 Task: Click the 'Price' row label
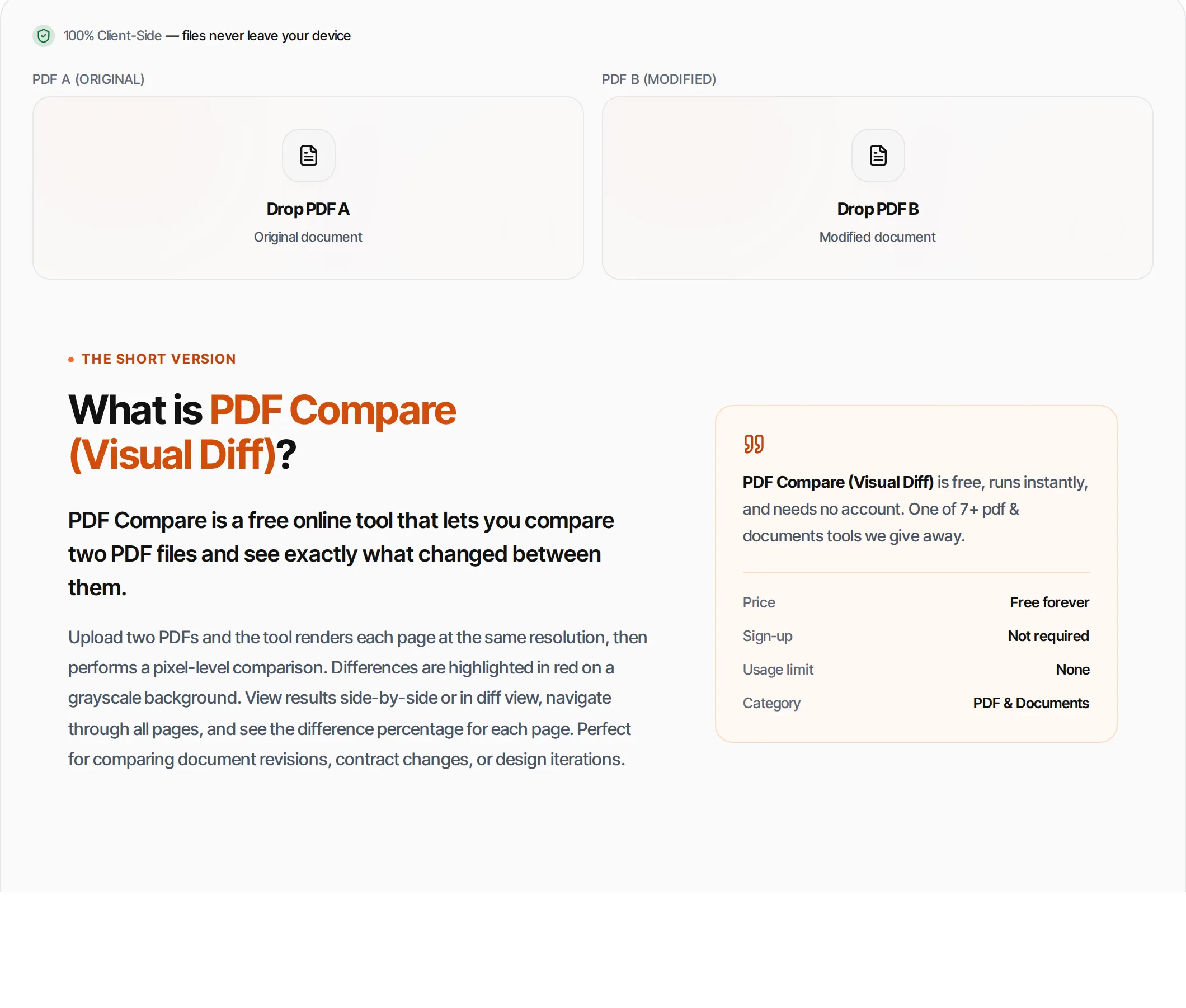click(759, 602)
